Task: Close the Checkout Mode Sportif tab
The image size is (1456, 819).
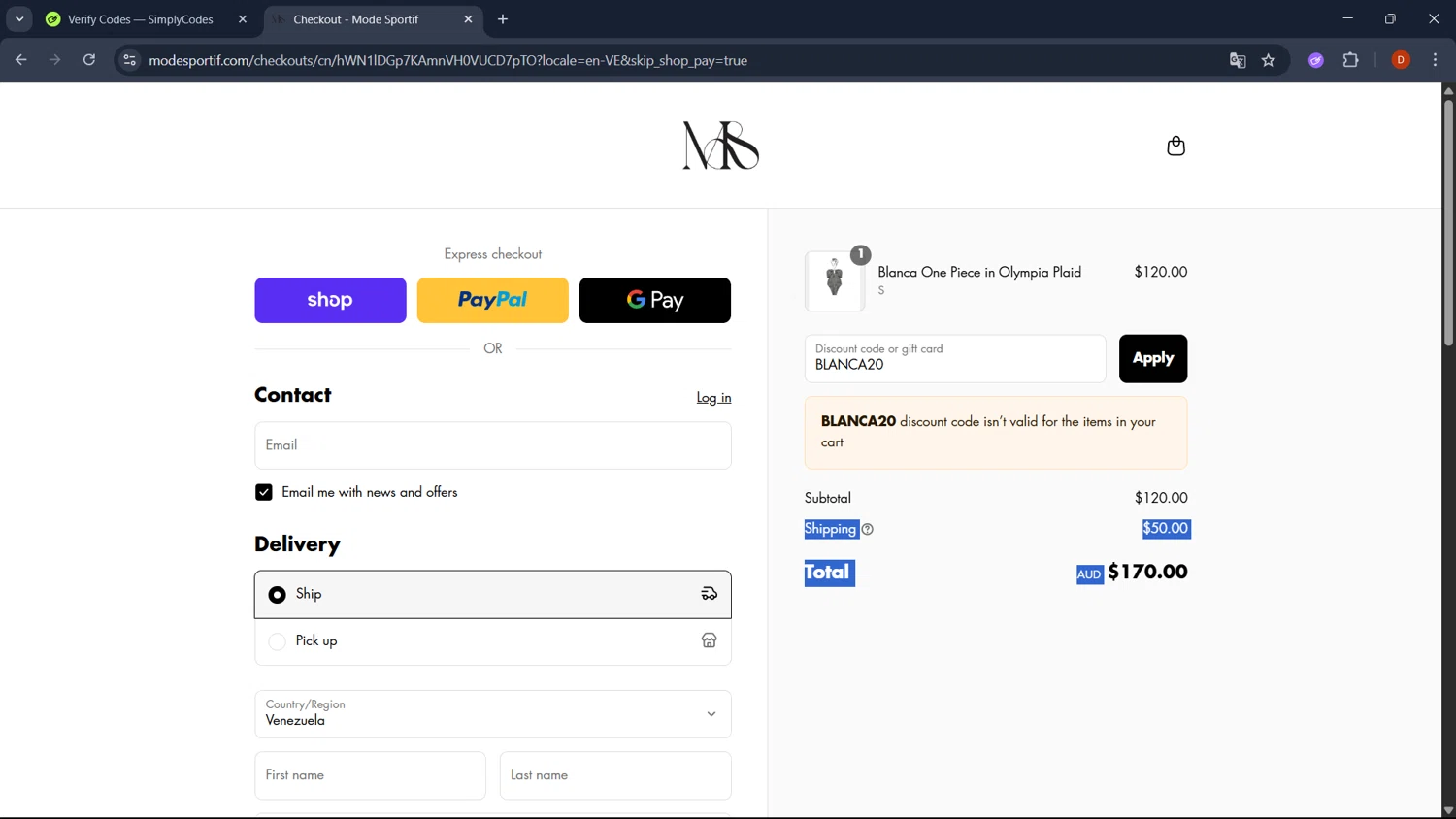Action: 468,19
